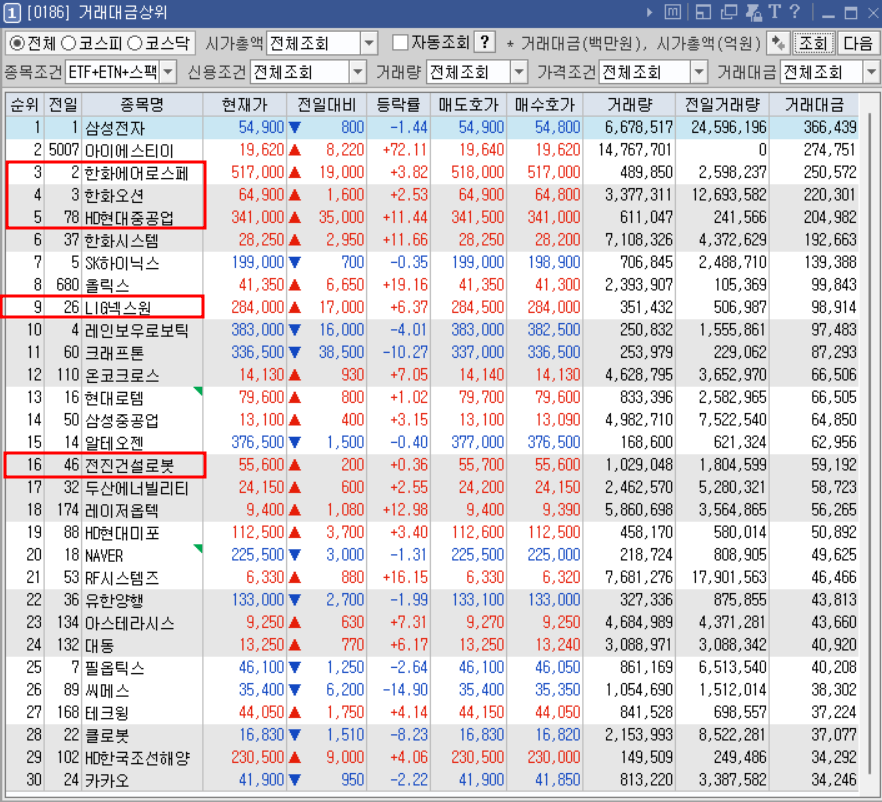Image resolution: width=882 pixels, height=802 pixels.
Task: Select the 코스닥 radio button
Action: (x=135, y=43)
